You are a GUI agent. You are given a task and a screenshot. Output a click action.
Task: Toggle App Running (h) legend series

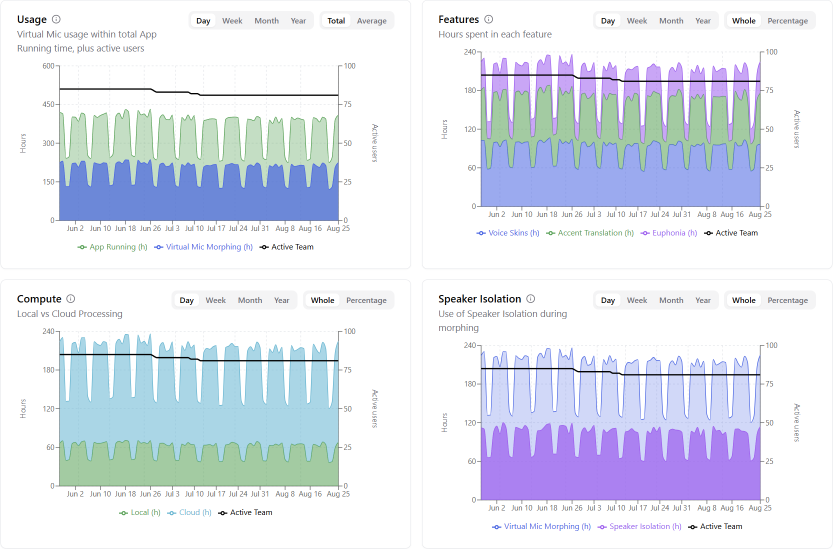[113, 247]
